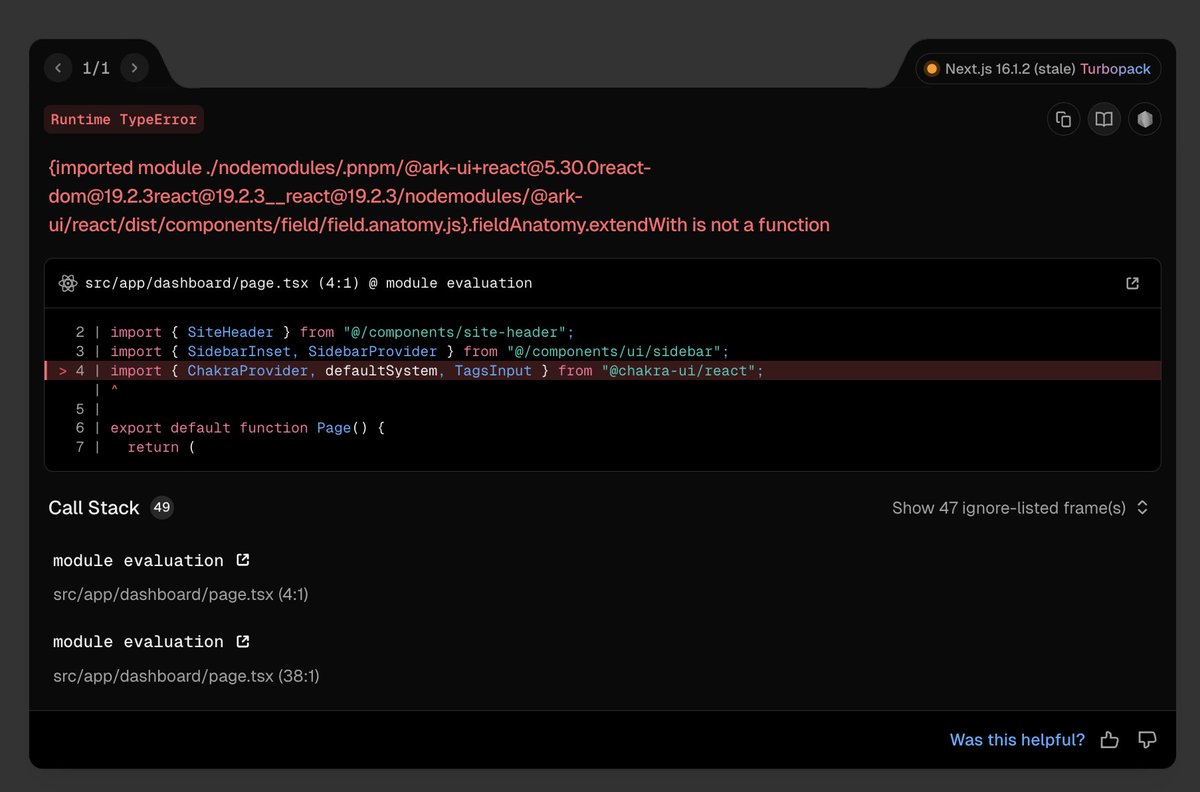The width and height of the screenshot is (1200, 792).
Task: Click the Node.js debugger hexagon icon
Action: 1144,120
